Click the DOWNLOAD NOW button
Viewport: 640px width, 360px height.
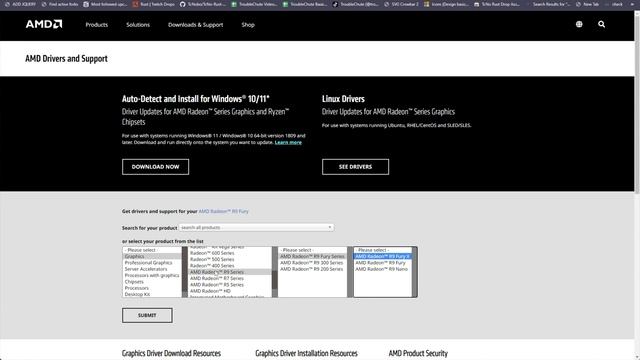[156, 167]
